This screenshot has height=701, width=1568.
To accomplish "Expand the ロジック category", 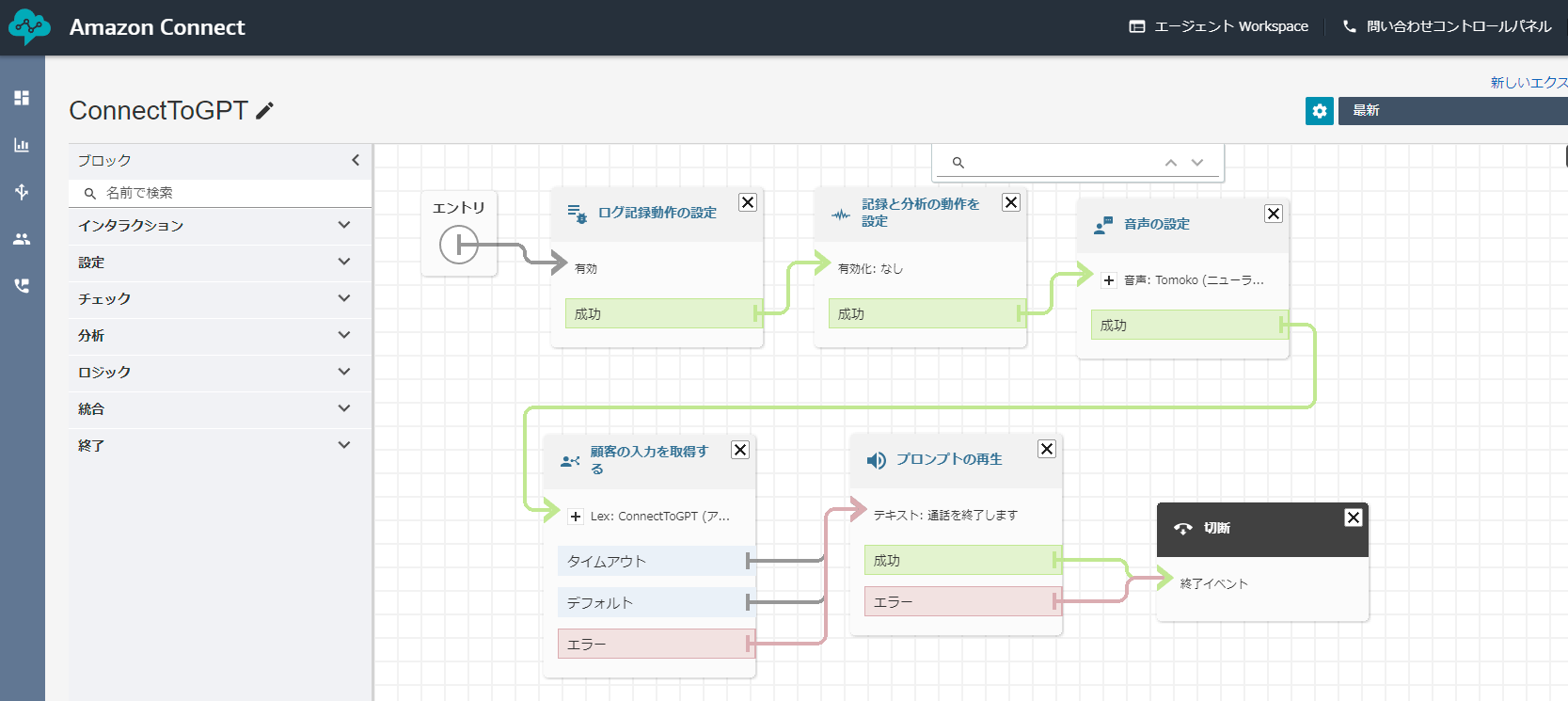I will [x=220, y=373].
